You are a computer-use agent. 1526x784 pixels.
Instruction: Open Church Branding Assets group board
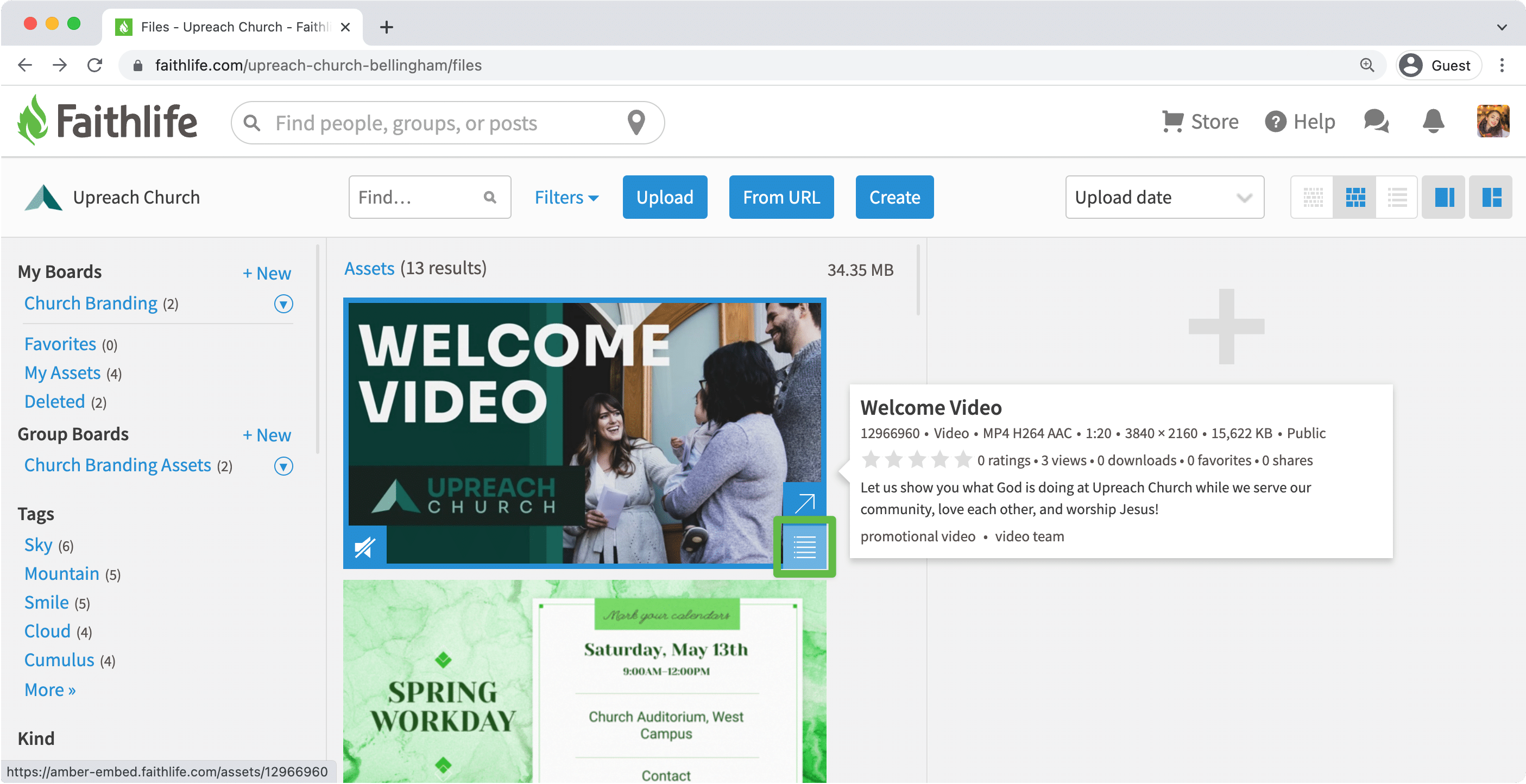tap(117, 465)
